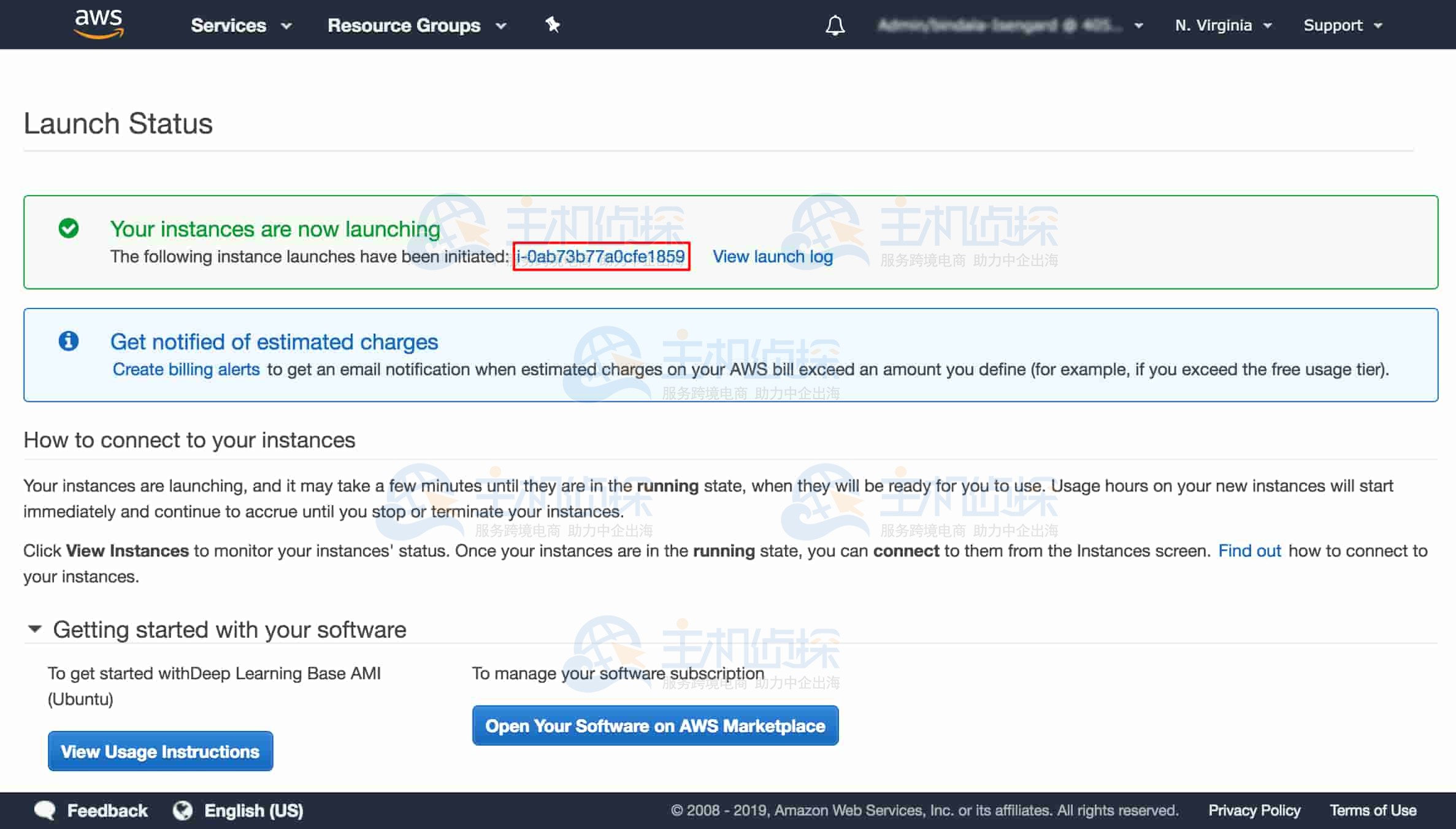Open instance ID i-0ab73b77a0cfe1859 link
Screen dimensions: 1456x829
coord(600,256)
